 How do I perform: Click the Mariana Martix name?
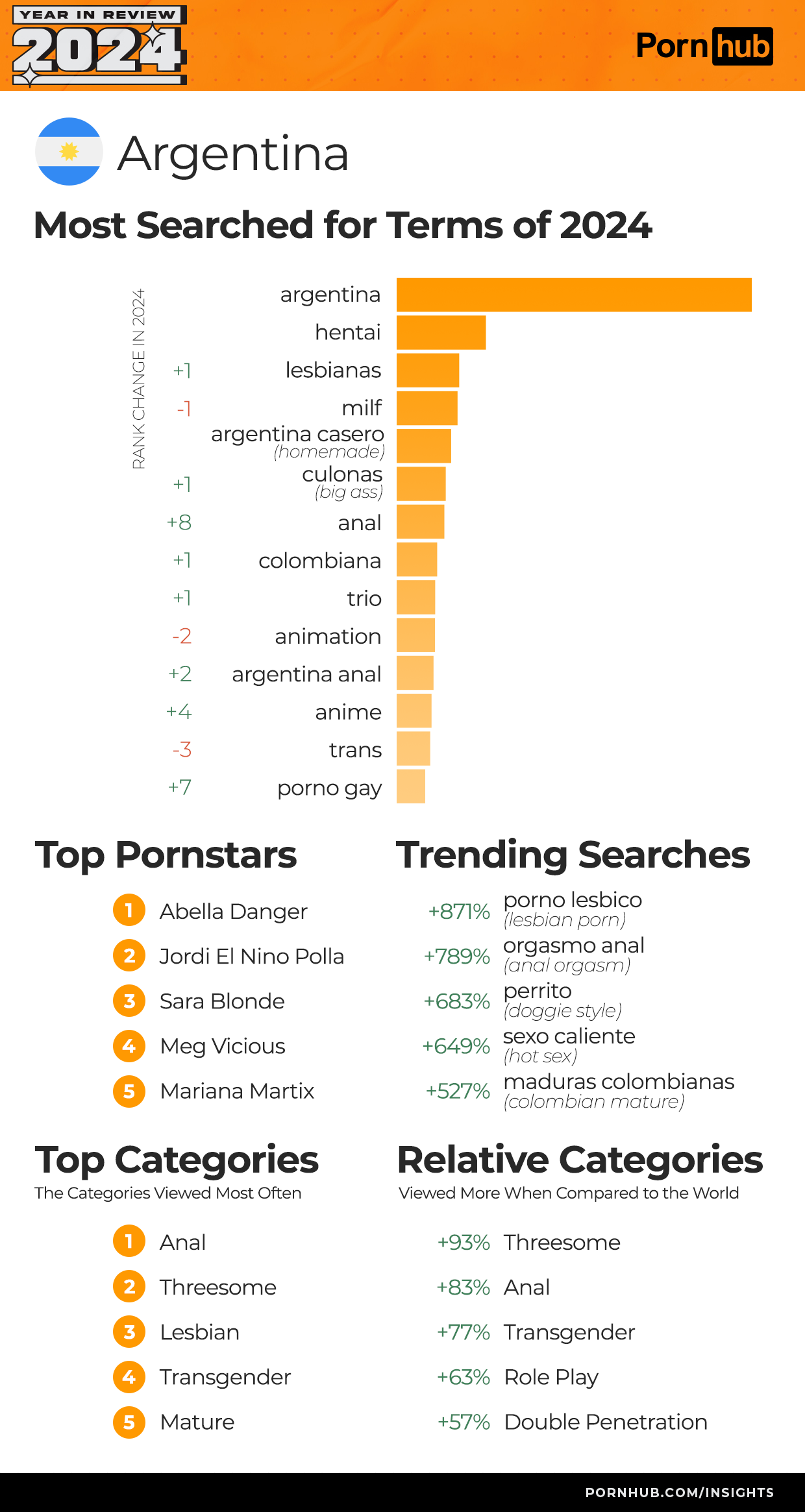237,1091
